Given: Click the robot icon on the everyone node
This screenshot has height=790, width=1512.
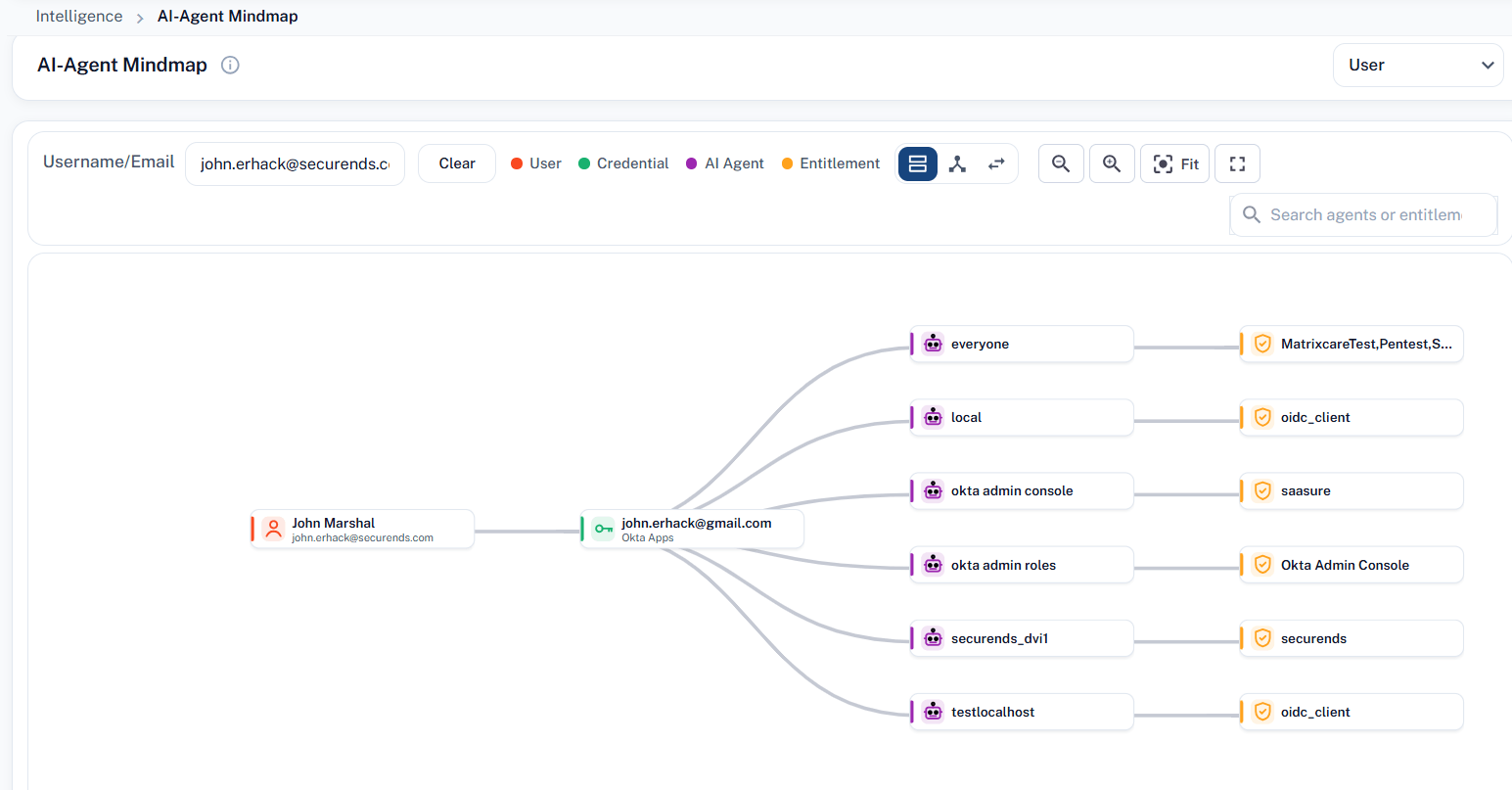Looking at the screenshot, I should (933, 344).
